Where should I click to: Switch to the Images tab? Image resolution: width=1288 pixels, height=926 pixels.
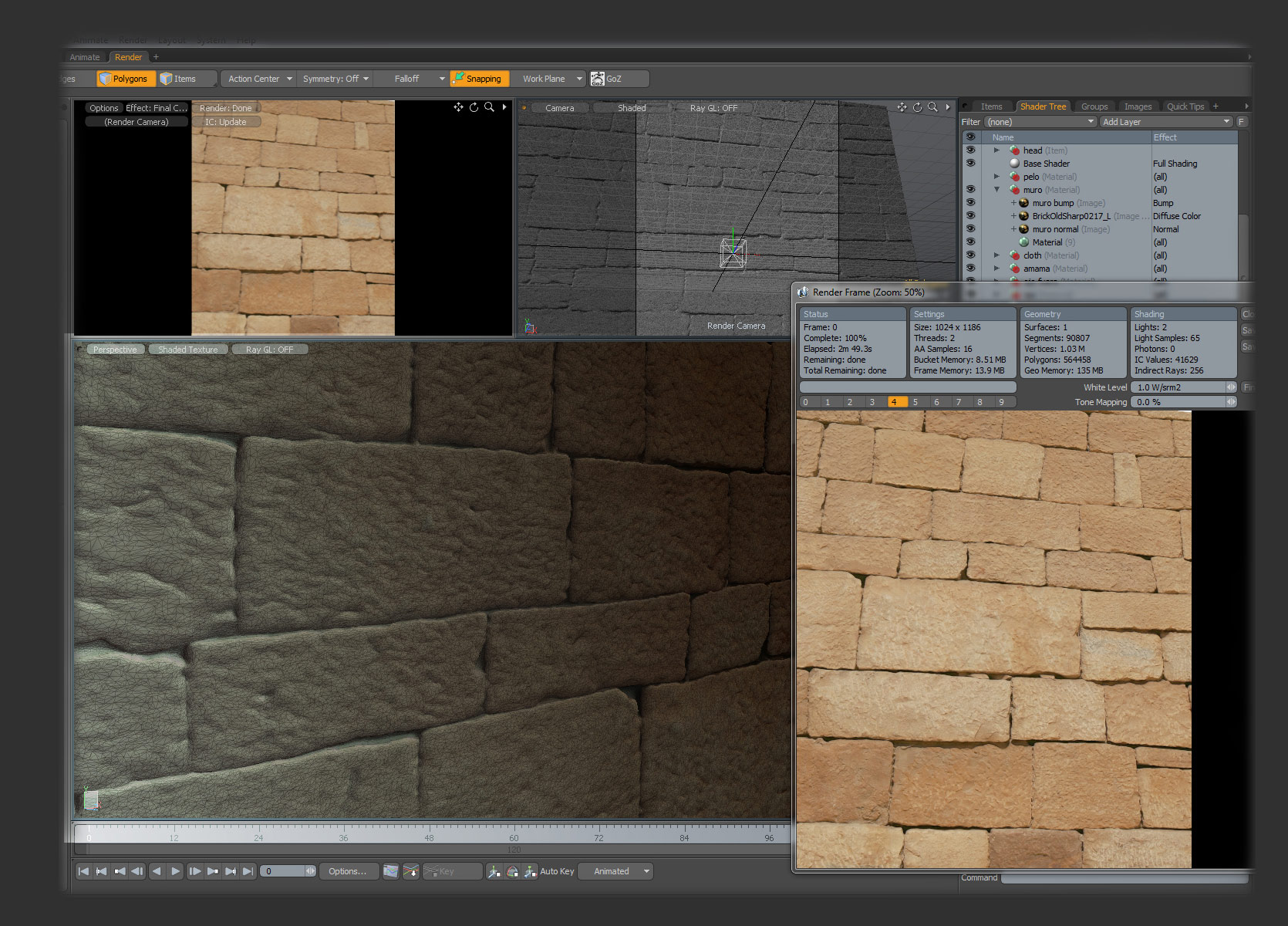click(x=1138, y=106)
